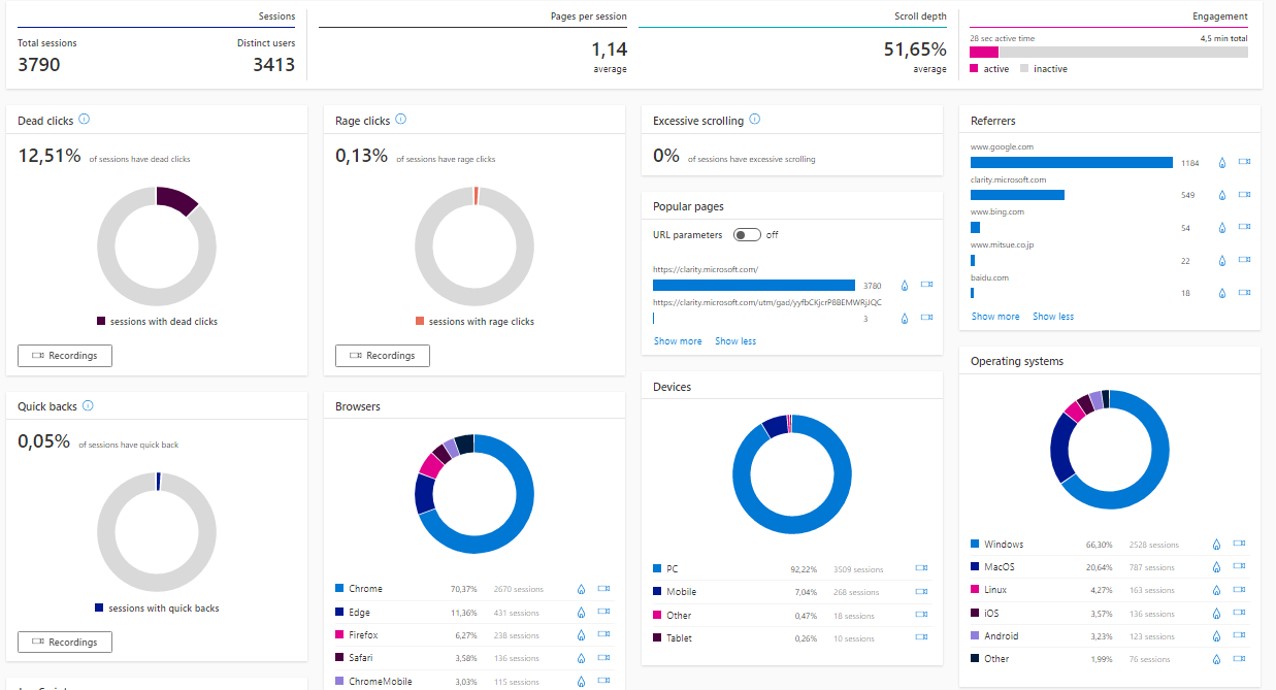Open the Quick backs info icon
1276x690 pixels.
88,406
